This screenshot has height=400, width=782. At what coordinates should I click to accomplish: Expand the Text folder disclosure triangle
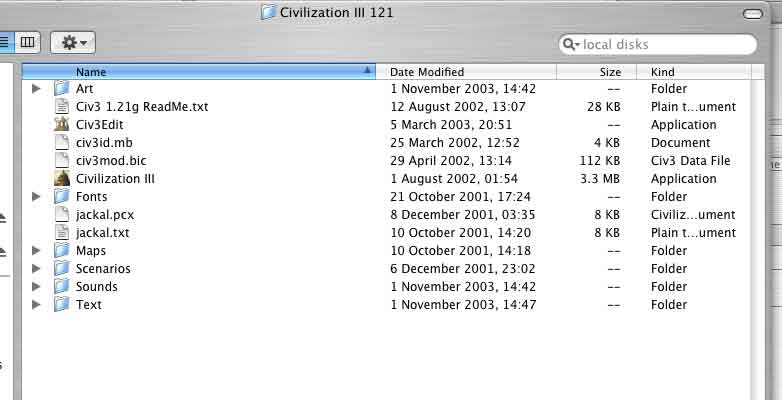(36, 304)
